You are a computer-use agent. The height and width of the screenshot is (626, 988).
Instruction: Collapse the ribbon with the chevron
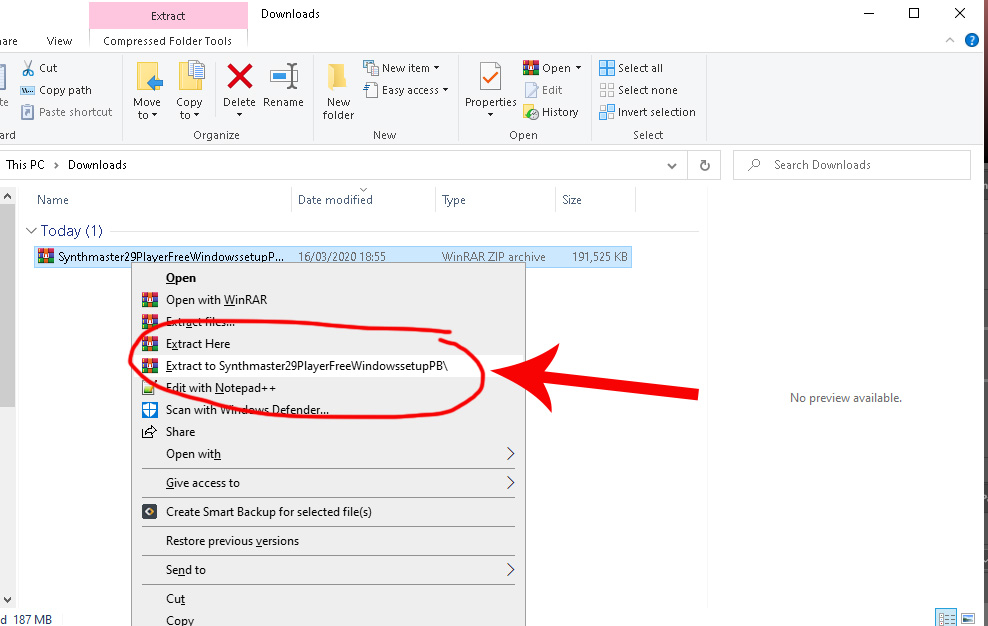[950, 40]
